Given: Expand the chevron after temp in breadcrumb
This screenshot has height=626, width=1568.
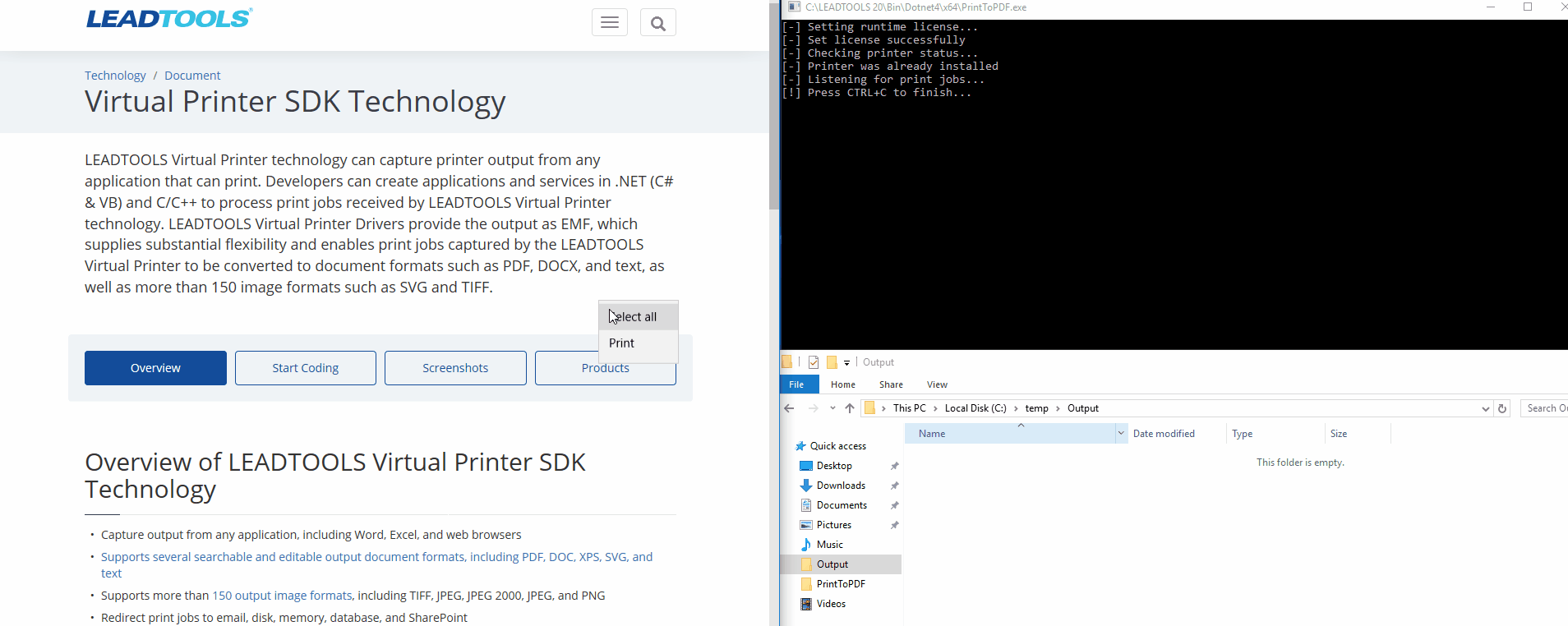Looking at the screenshot, I should click(1058, 408).
